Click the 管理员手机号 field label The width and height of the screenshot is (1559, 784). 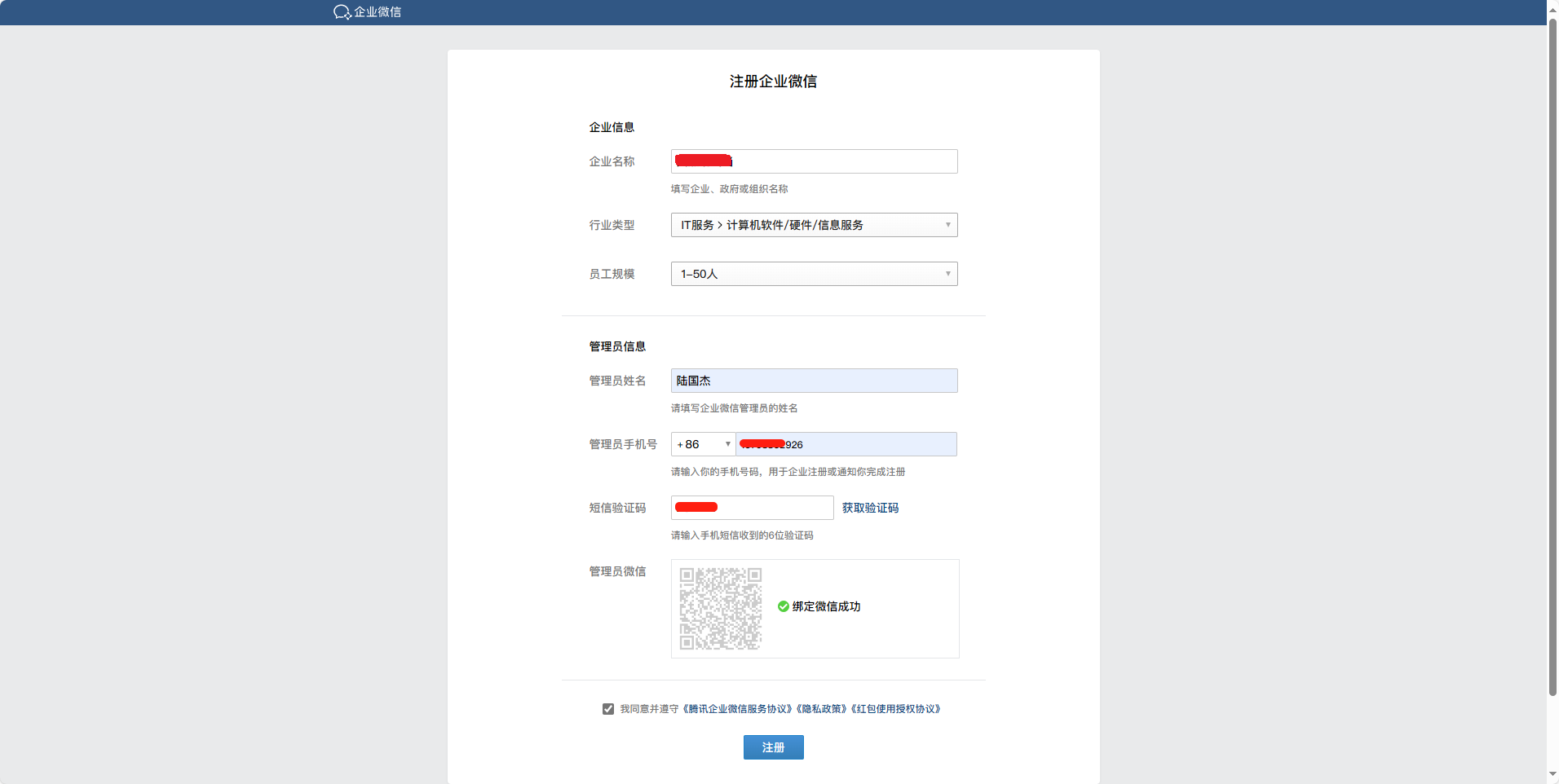(623, 444)
